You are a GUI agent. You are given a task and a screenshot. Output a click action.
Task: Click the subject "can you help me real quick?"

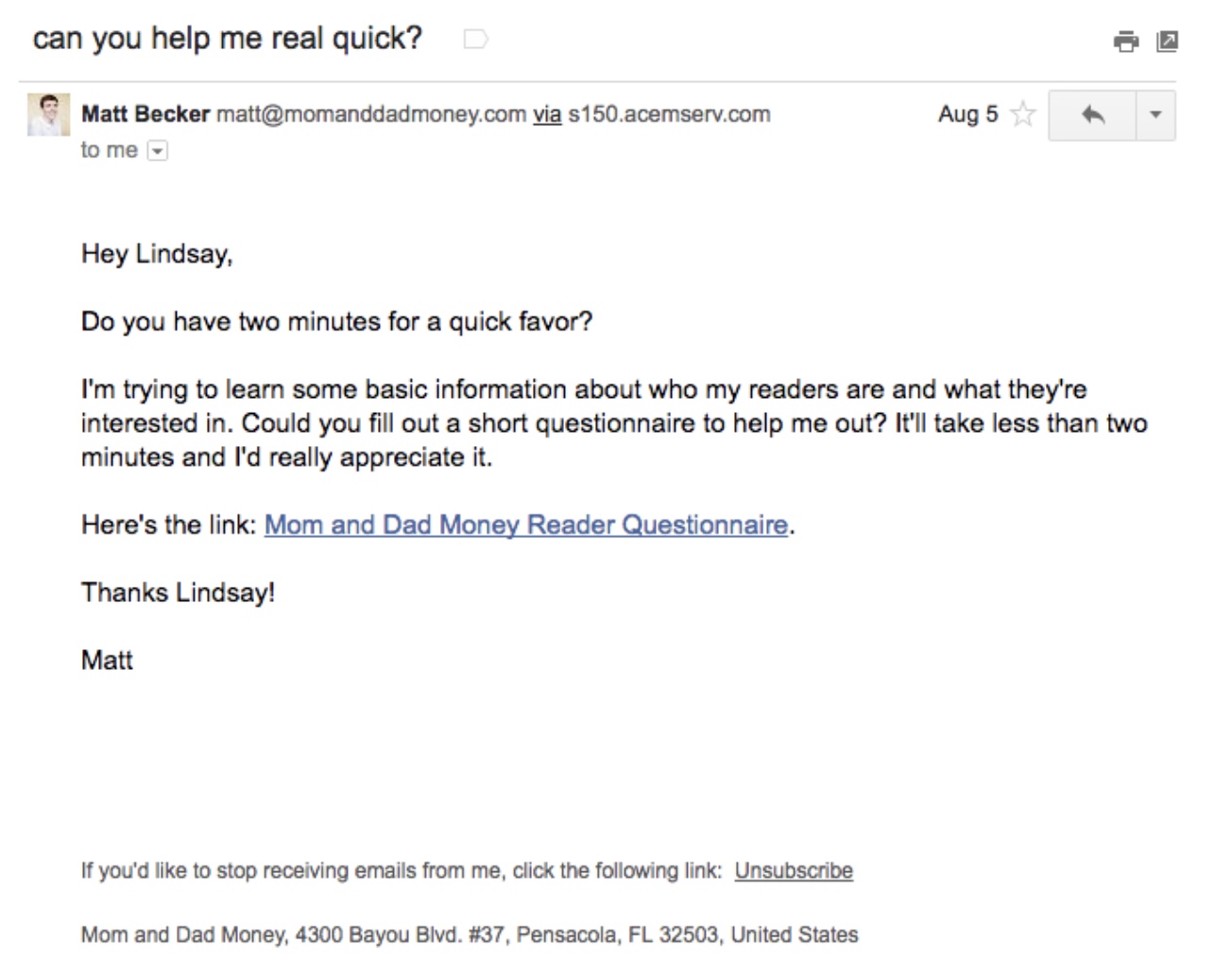coord(227,39)
